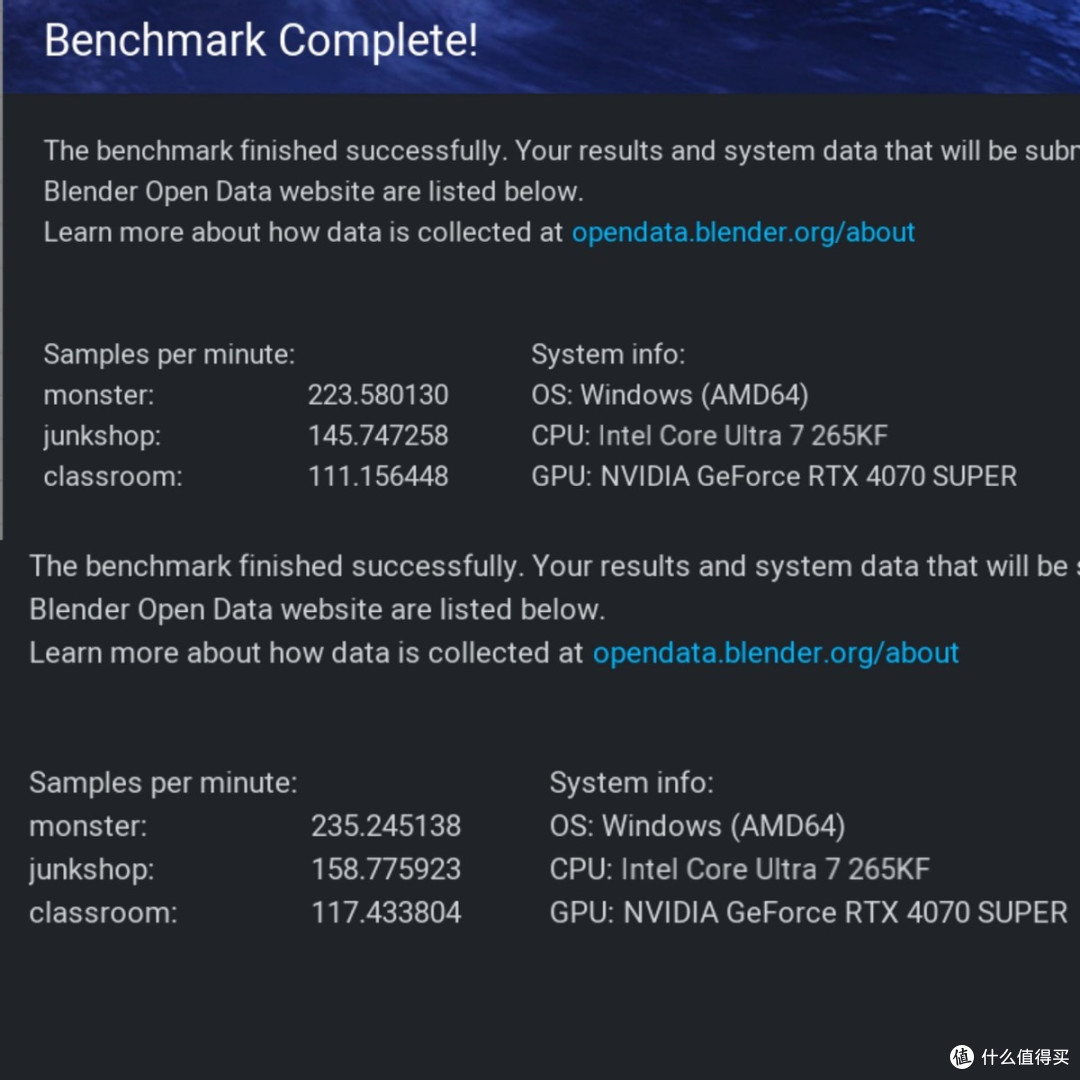Viewport: 1080px width, 1080px height.
Task: Click the 什么值得买 watermark text
Action: point(1025,1057)
